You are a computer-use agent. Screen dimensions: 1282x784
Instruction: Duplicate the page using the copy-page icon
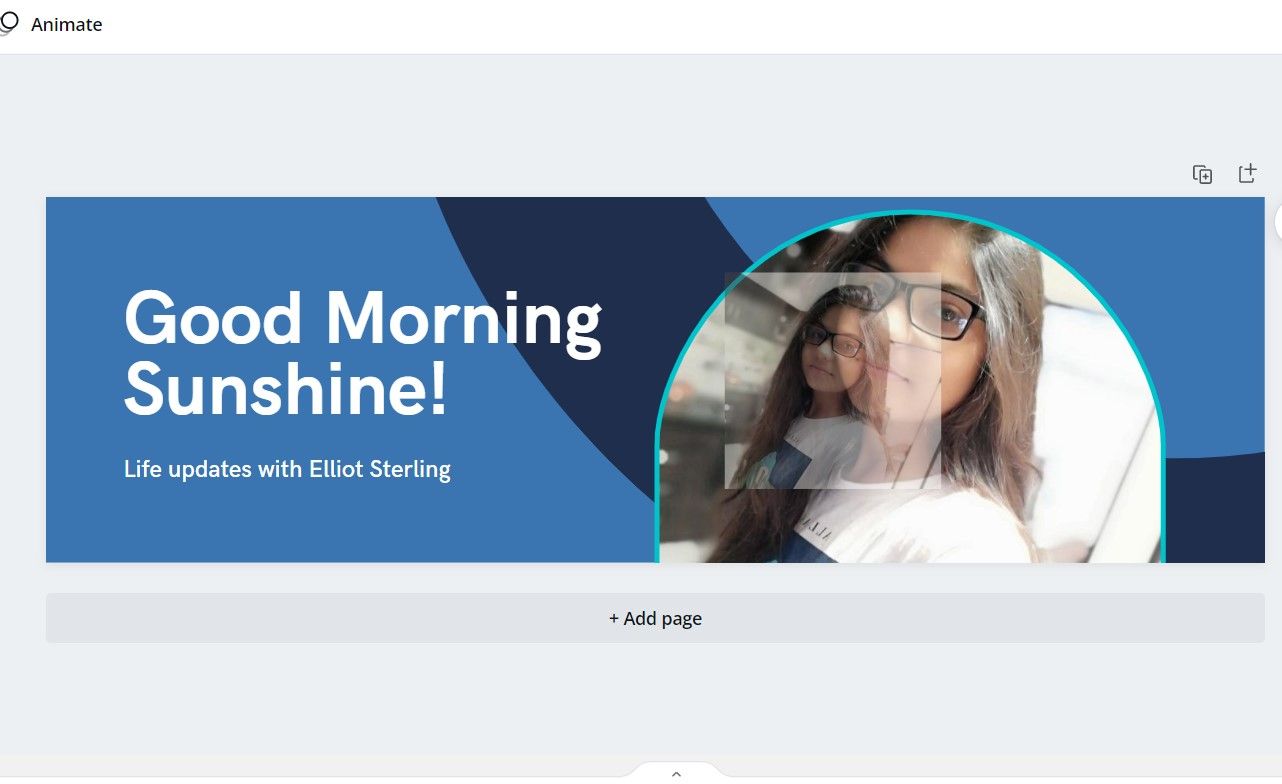1202,173
